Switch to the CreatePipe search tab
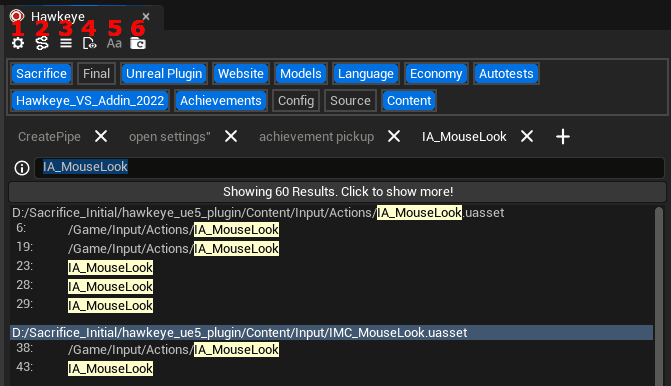 49,137
